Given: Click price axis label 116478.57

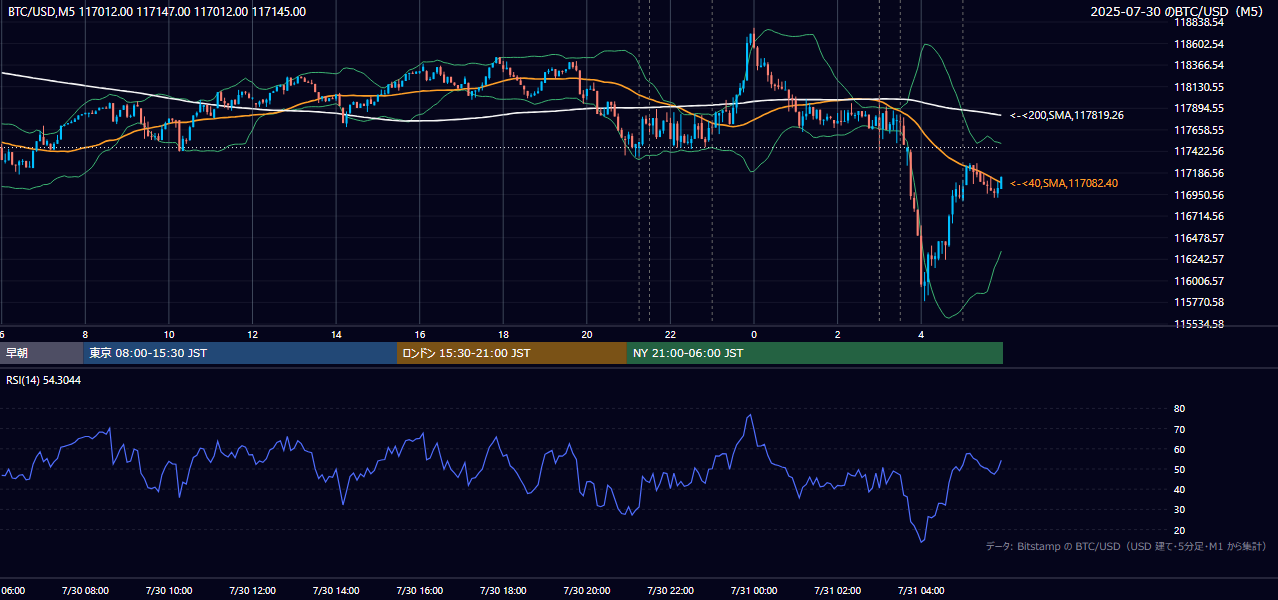Looking at the screenshot, I should pos(1199,238).
